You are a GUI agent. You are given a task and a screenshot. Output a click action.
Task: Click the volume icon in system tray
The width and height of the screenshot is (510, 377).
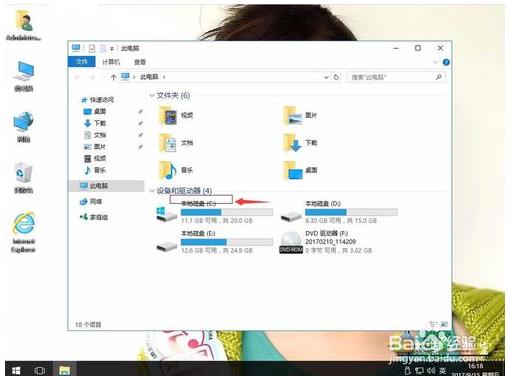tap(431, 370)
